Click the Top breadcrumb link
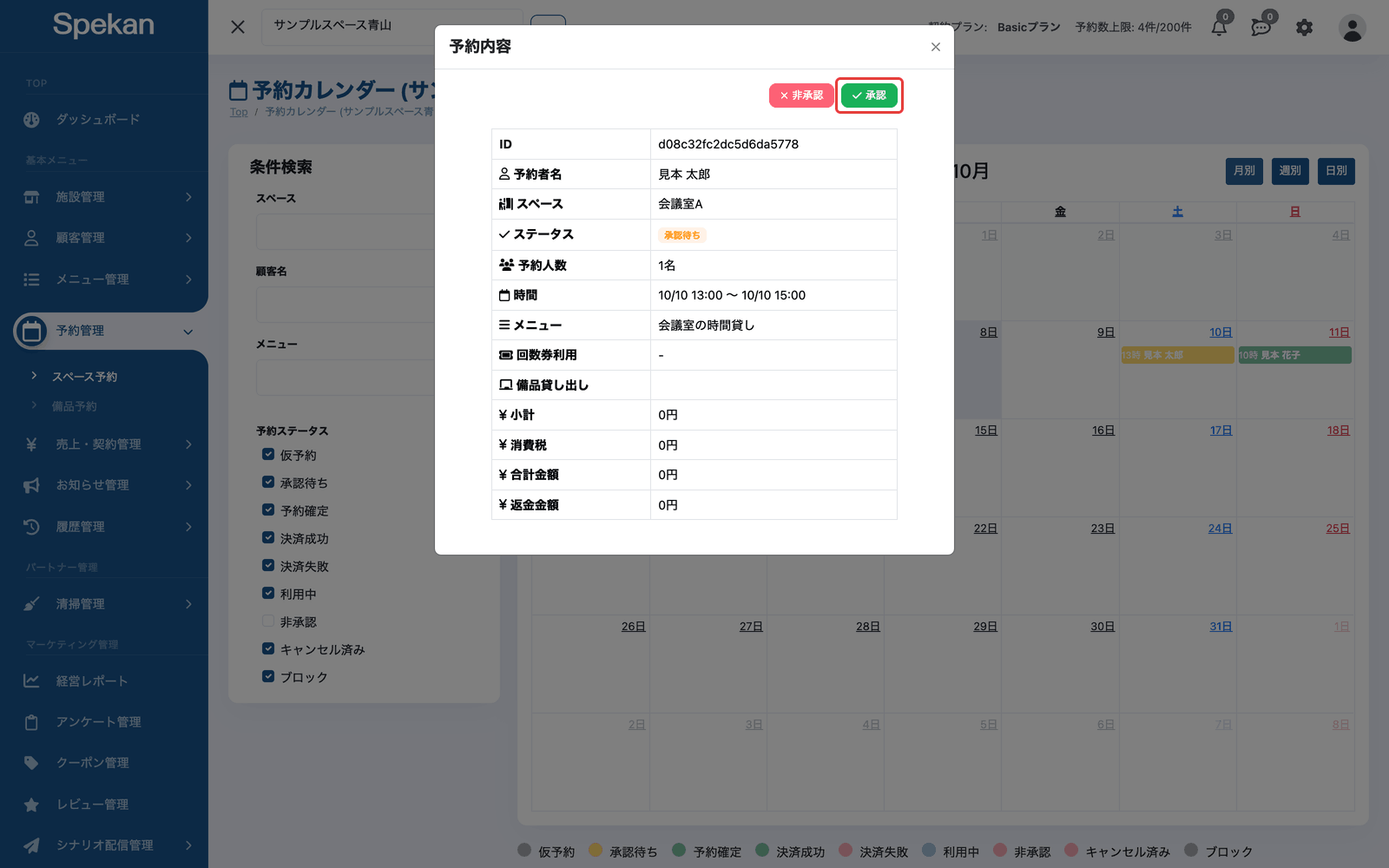Viewport: 1389px width, 868px height. click(x=239, y=112)
